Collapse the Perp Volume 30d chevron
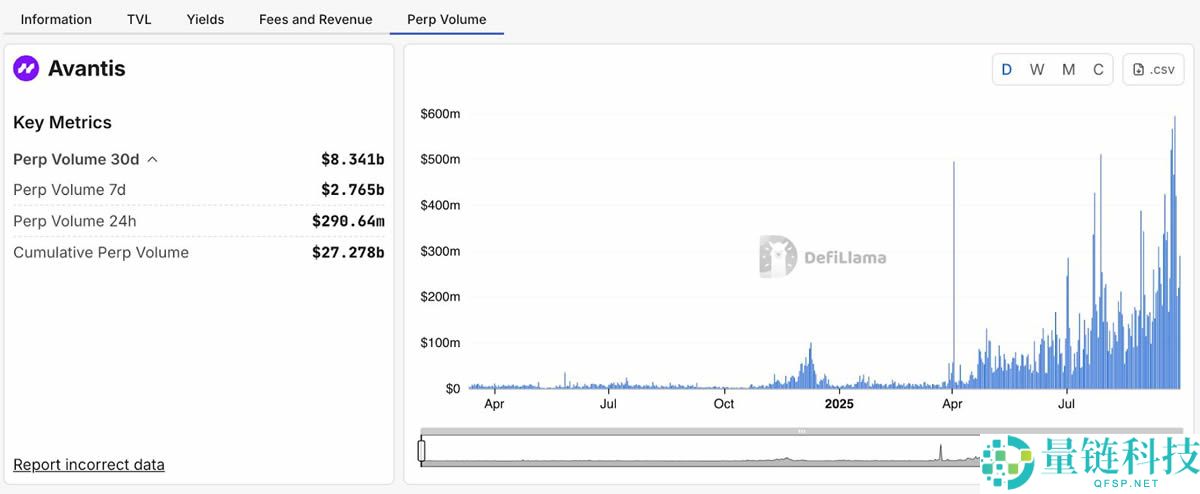The width and height of the screenshot is (1200, 494). tap(153, 159)
